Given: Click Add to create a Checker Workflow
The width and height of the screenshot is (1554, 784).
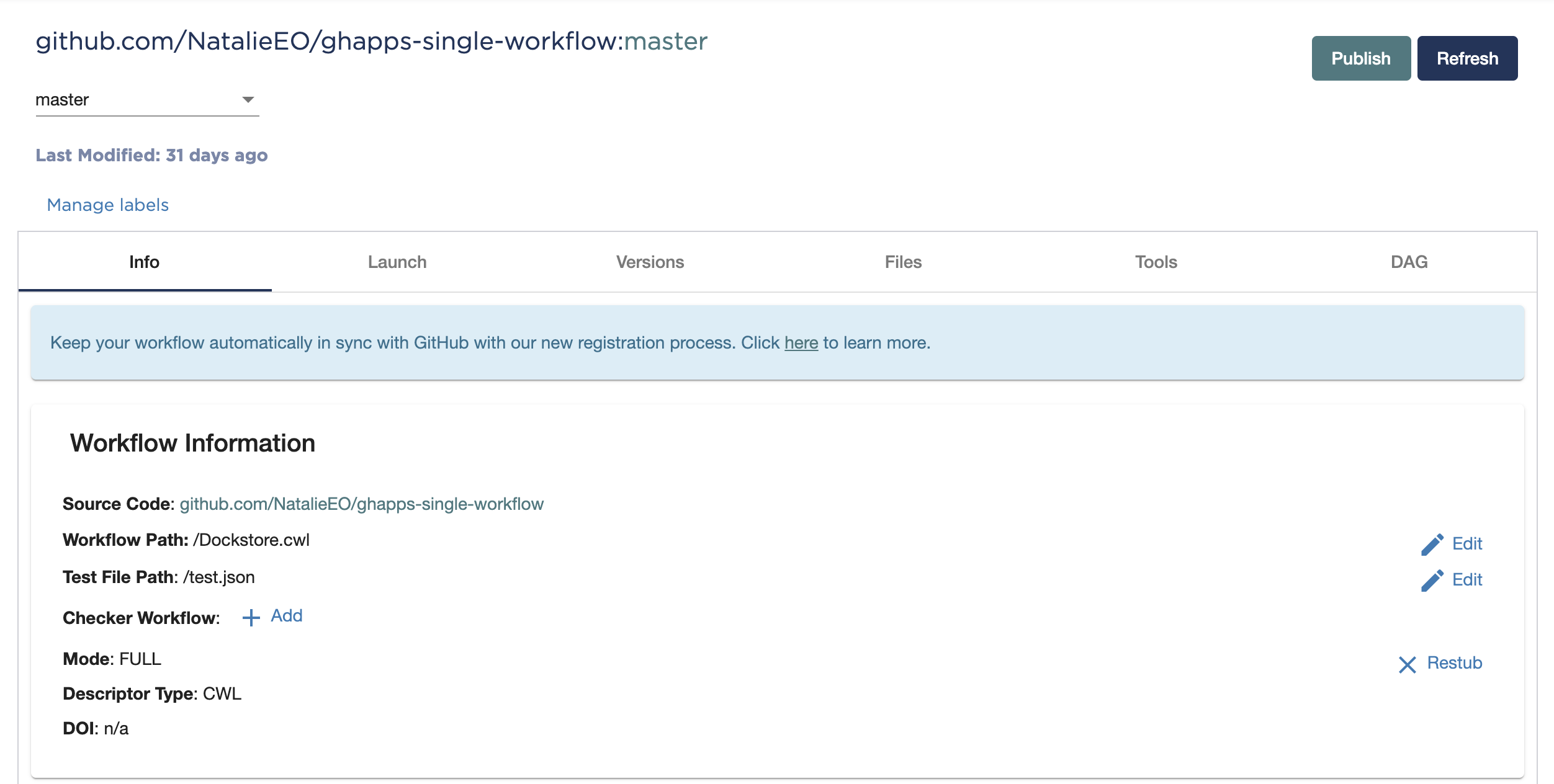Looking at the screenshot, I should coord(285,615).
